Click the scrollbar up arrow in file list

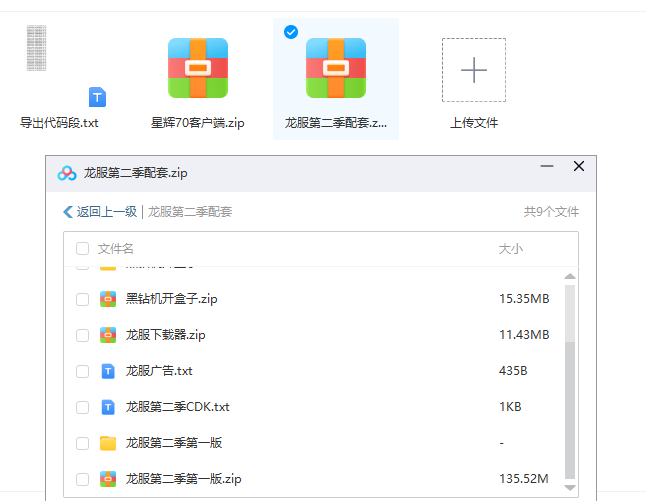(570, 277)
